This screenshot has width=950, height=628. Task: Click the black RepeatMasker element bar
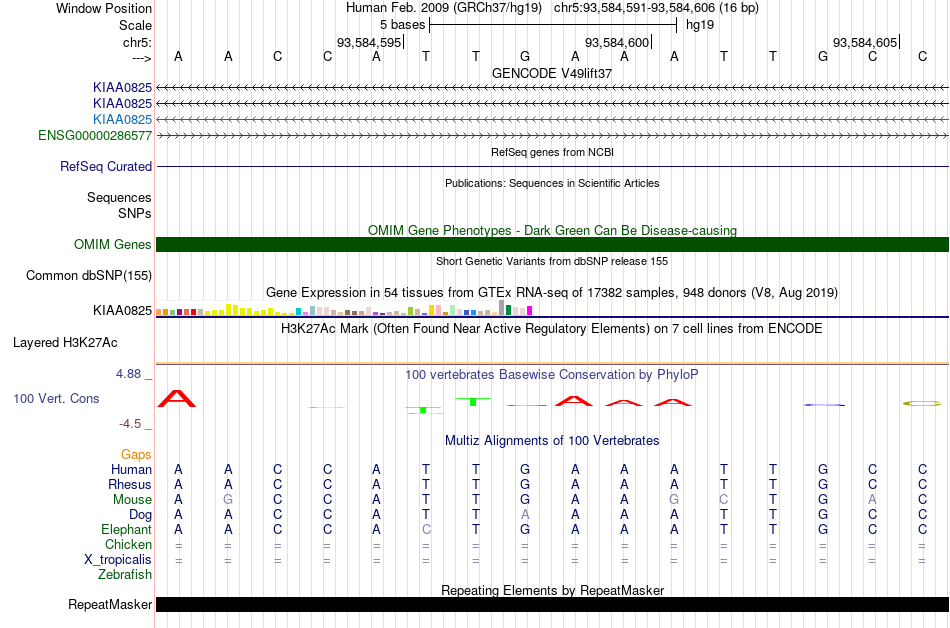(x=552, y=604)
